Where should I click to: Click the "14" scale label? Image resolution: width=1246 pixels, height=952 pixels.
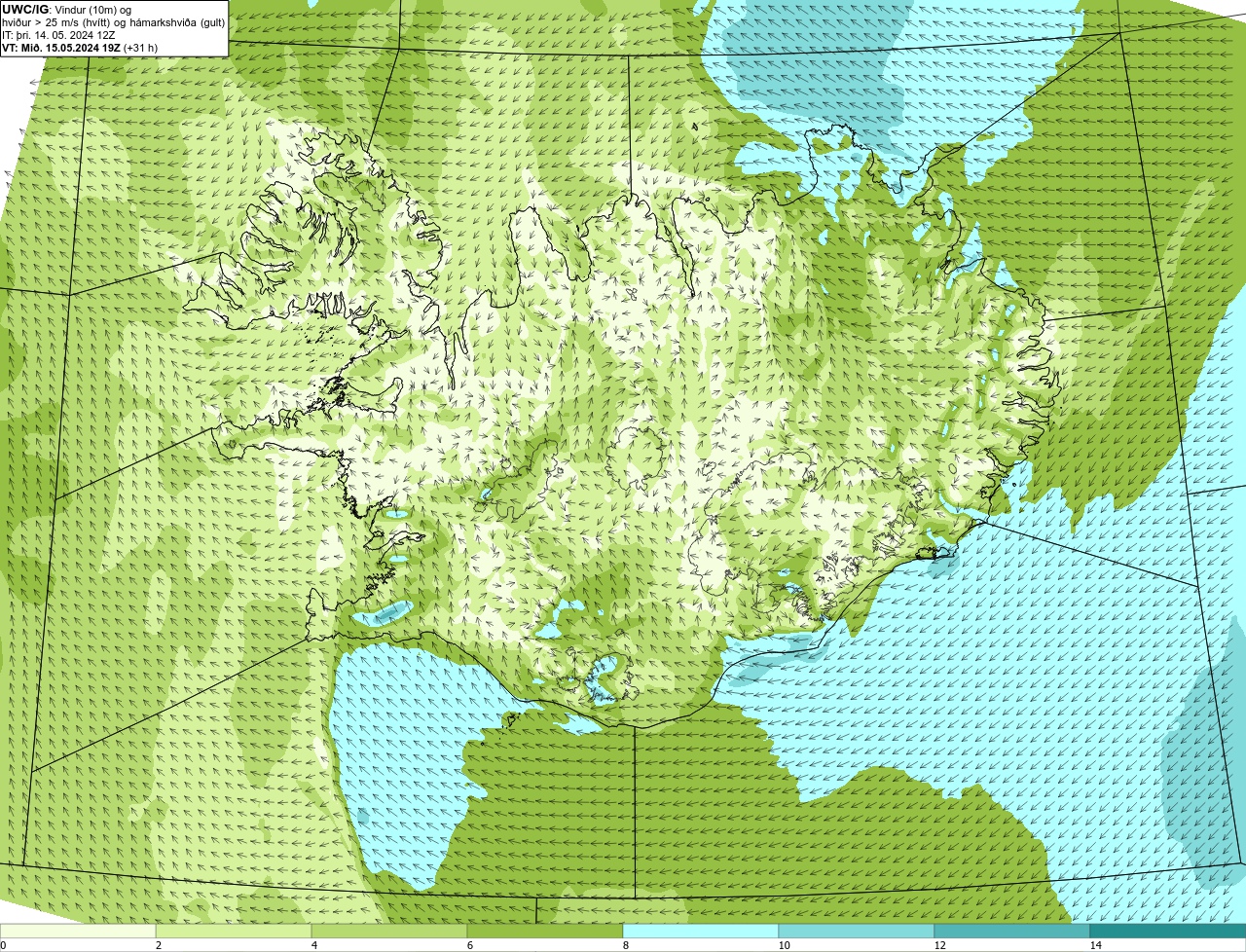1095,945
